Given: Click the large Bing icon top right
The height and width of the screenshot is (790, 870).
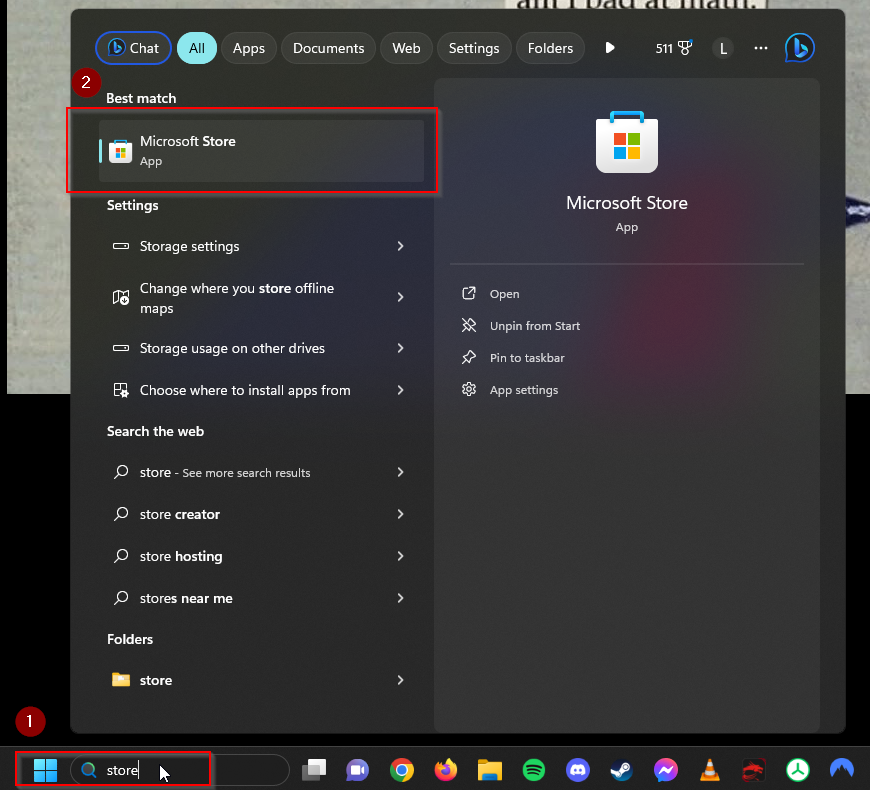Looking at the screenshot, I should 800,48.
